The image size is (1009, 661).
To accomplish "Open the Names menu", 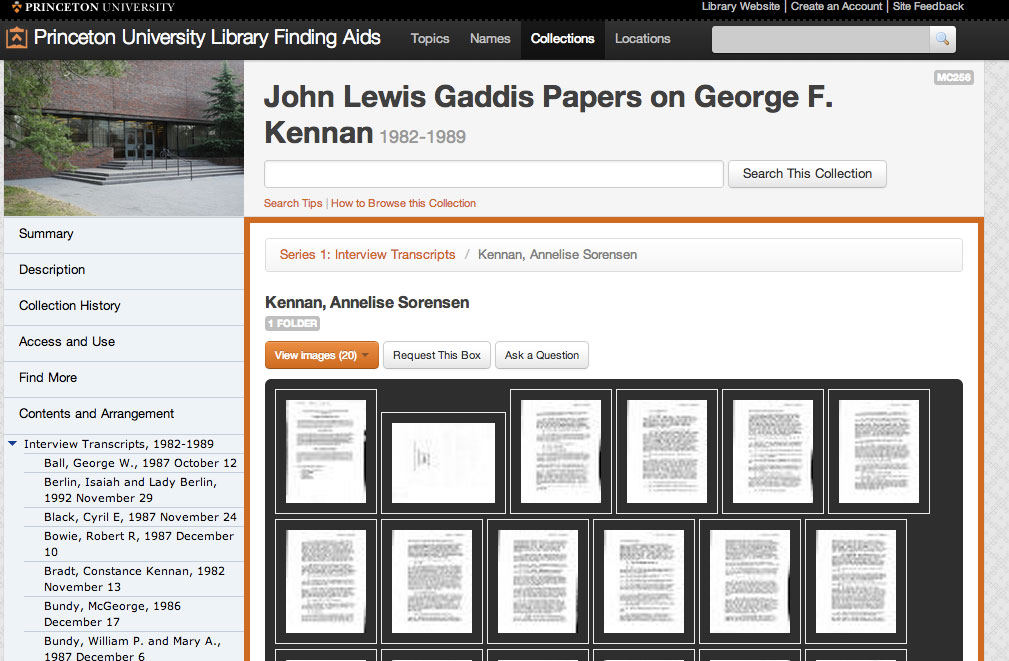I will (x=490, y=39).
